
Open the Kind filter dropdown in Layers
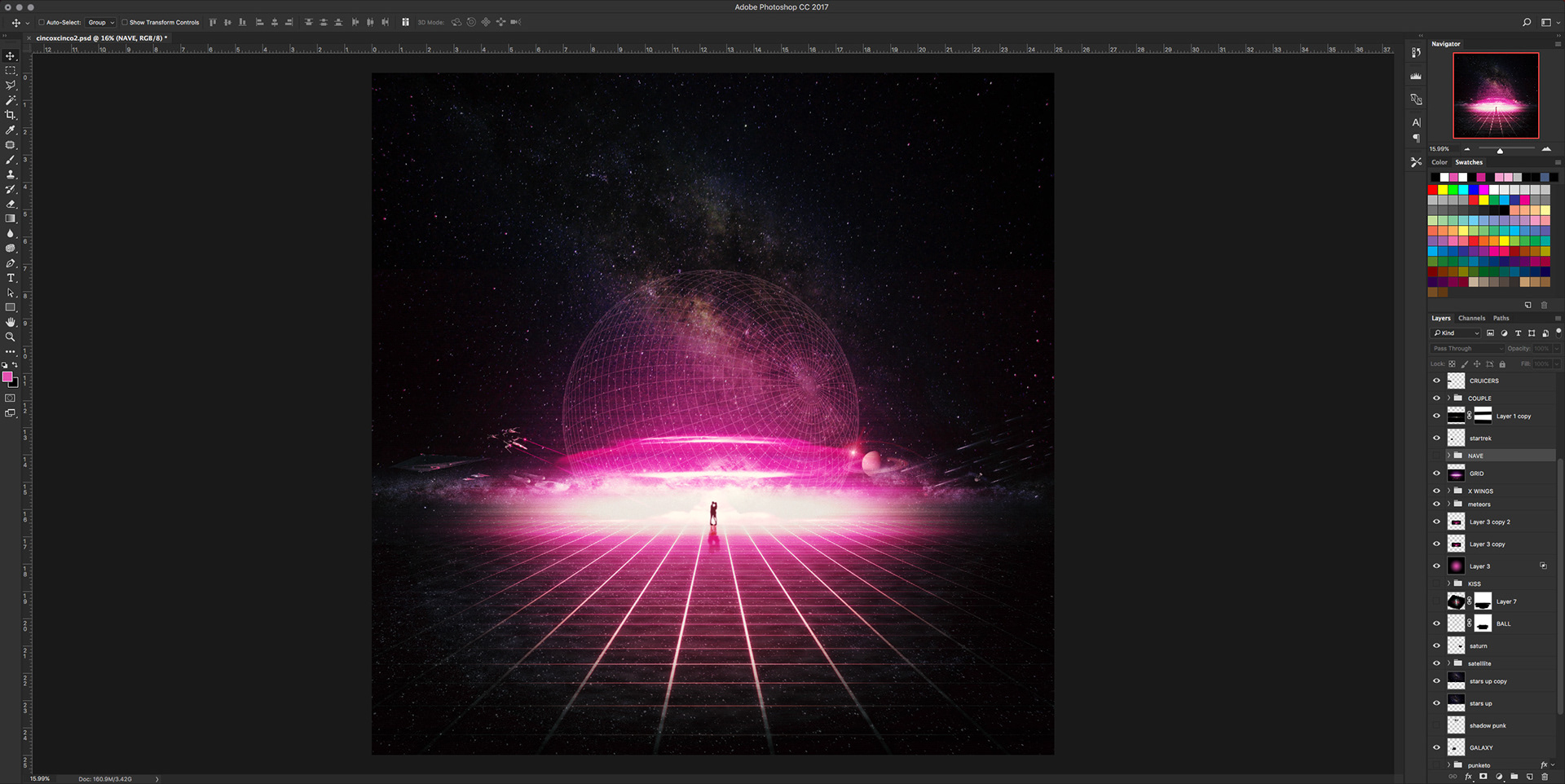click(x=1457, y=333)
